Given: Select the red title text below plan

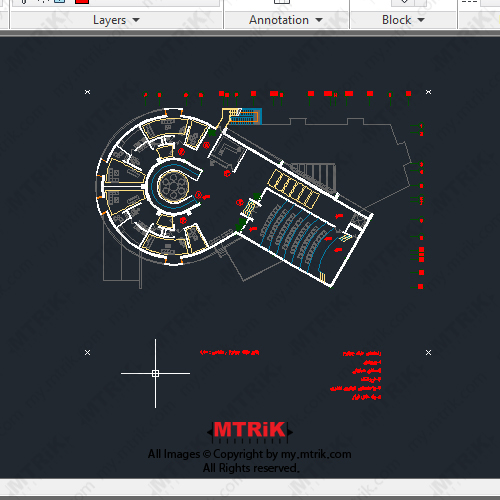Looking at the screenshot, I should pyautogui.click(x=229, y=352).
